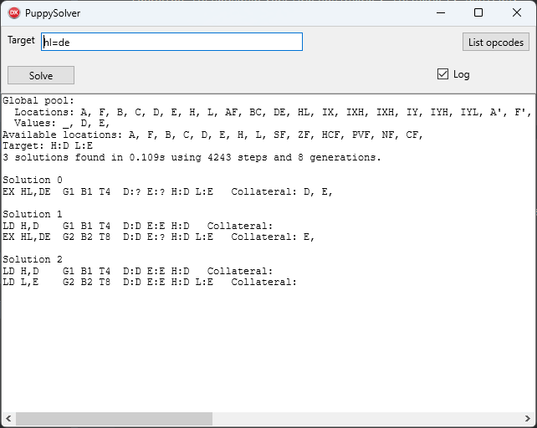Screen dimensions: 537x428
Task: Click 'EX HL,DE' instruction under Solution 1
Action: pyautogui.click(x=26, y=237)
